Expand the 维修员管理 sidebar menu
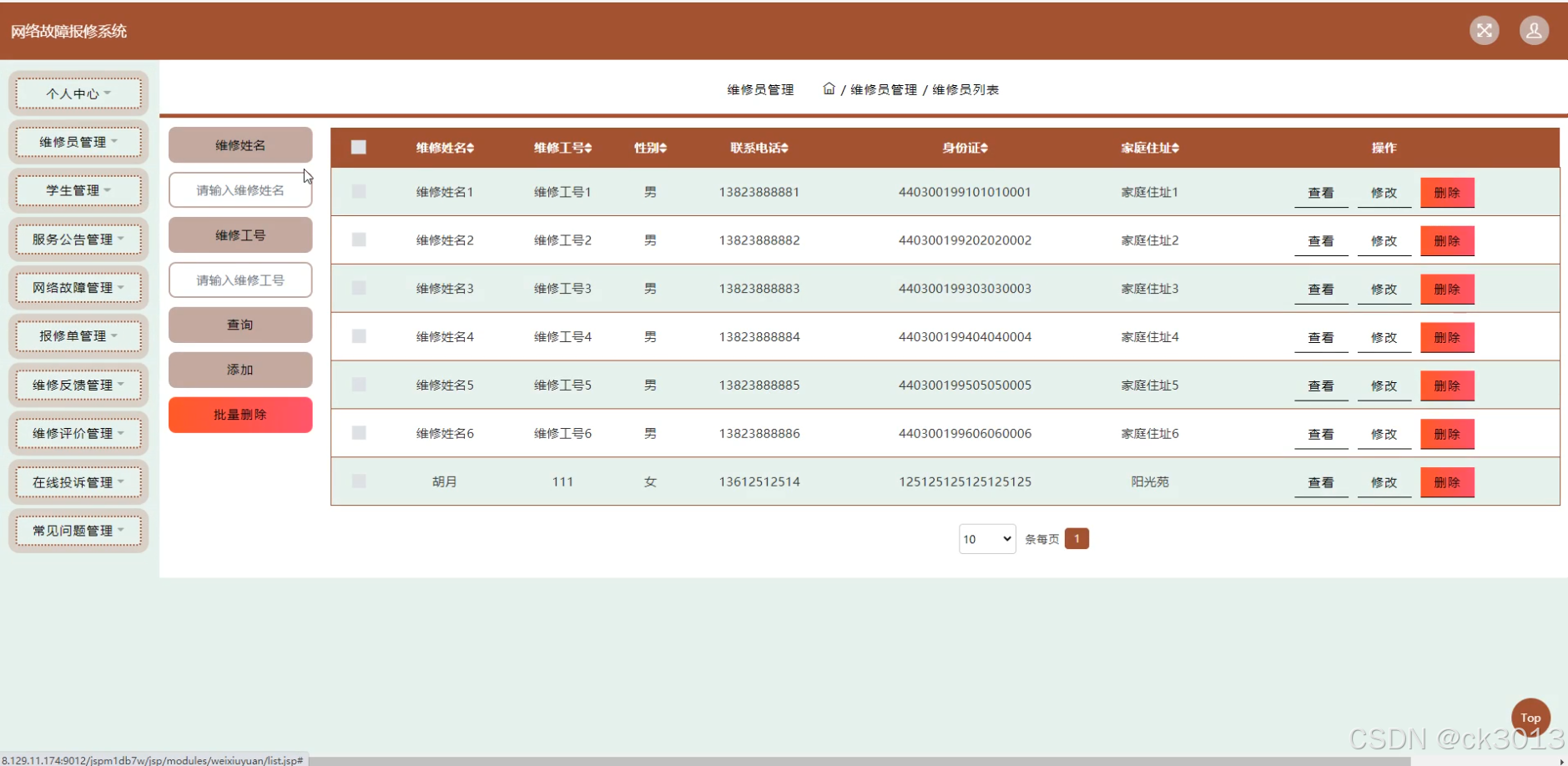The width and height of the screenshot is (1568, 766). (78, 142)
